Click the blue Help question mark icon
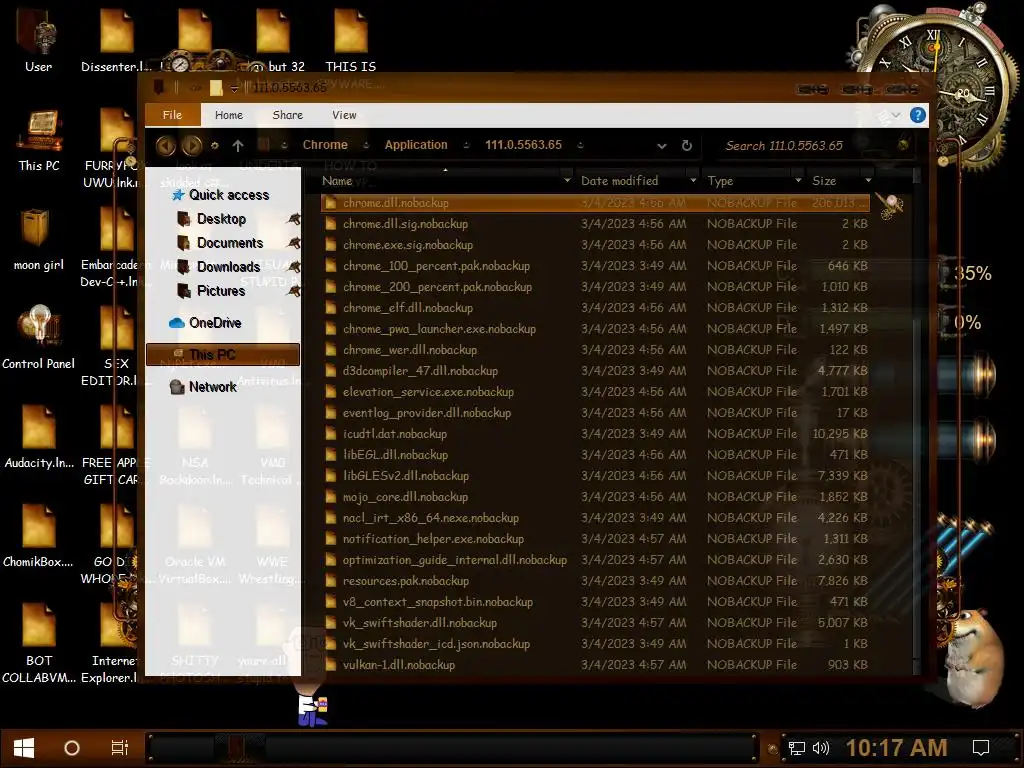Viewport: 1024px width, 768px height. point(918,115)
